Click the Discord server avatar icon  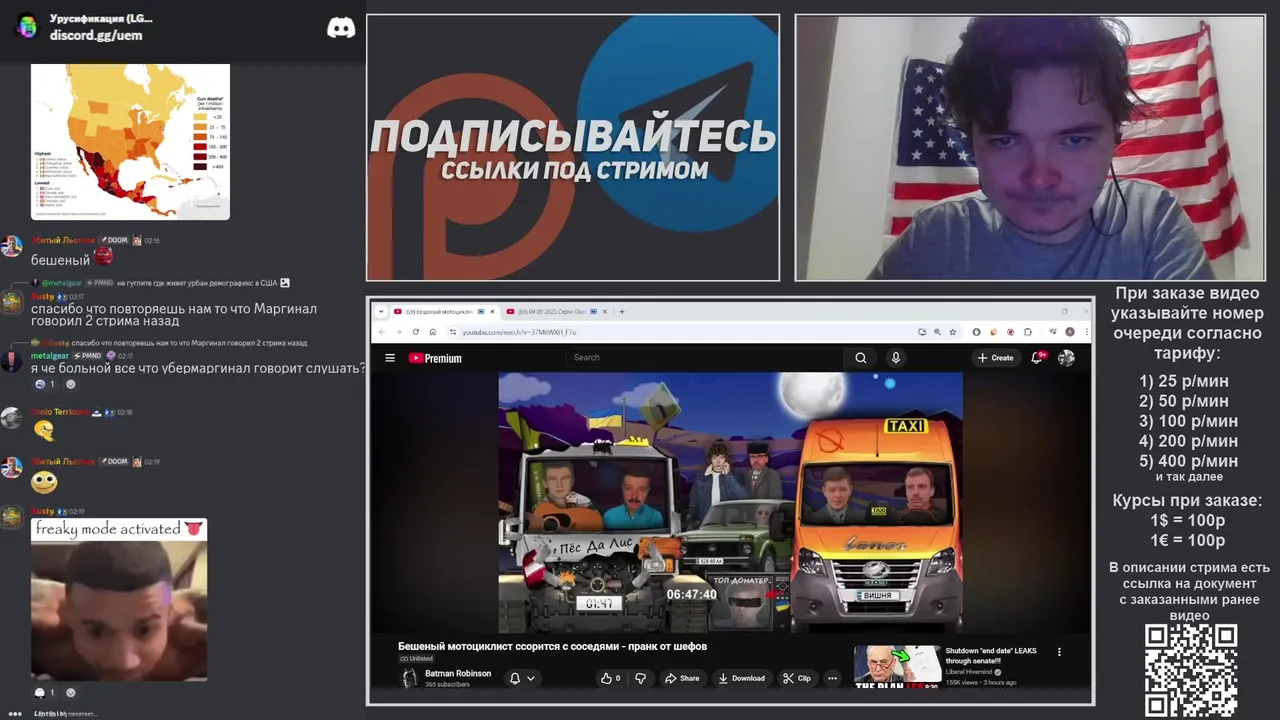point(27,27)
